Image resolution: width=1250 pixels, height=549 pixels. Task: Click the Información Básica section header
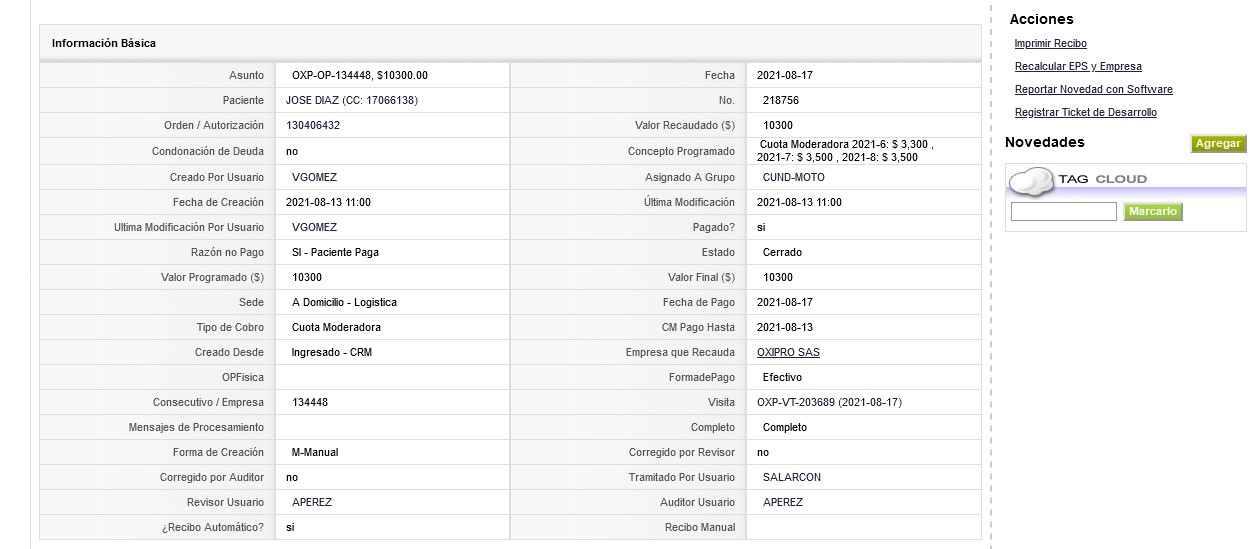tap(510, 44)
